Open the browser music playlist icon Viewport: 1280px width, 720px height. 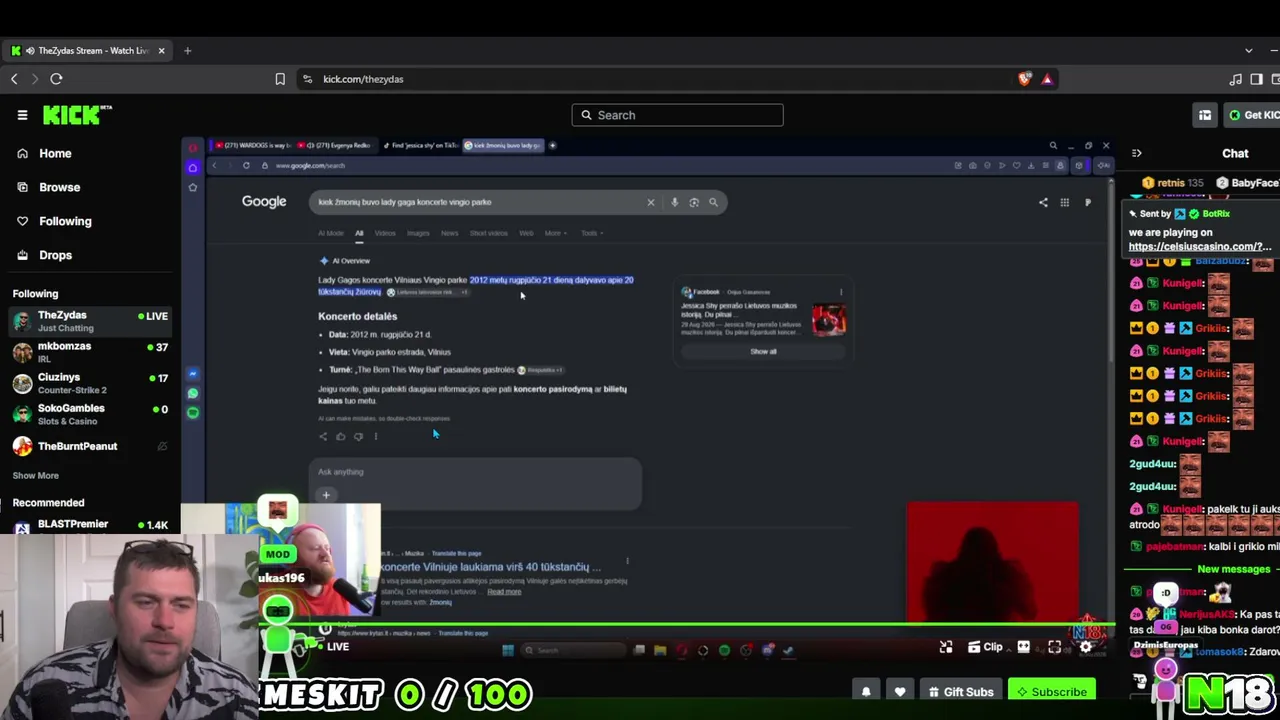pyautogui.click(x=1236, y=79)
